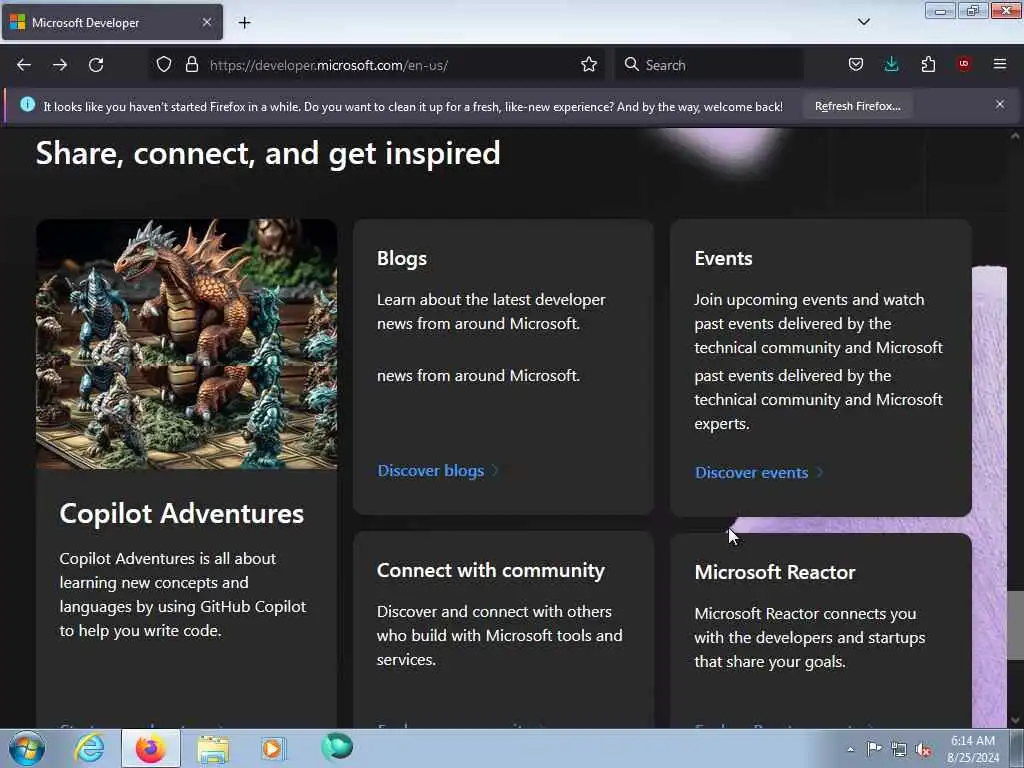1024x768 pixels.
Task: Open the taskbar clock showing 6:14 AM
Action: coord(973,748)
